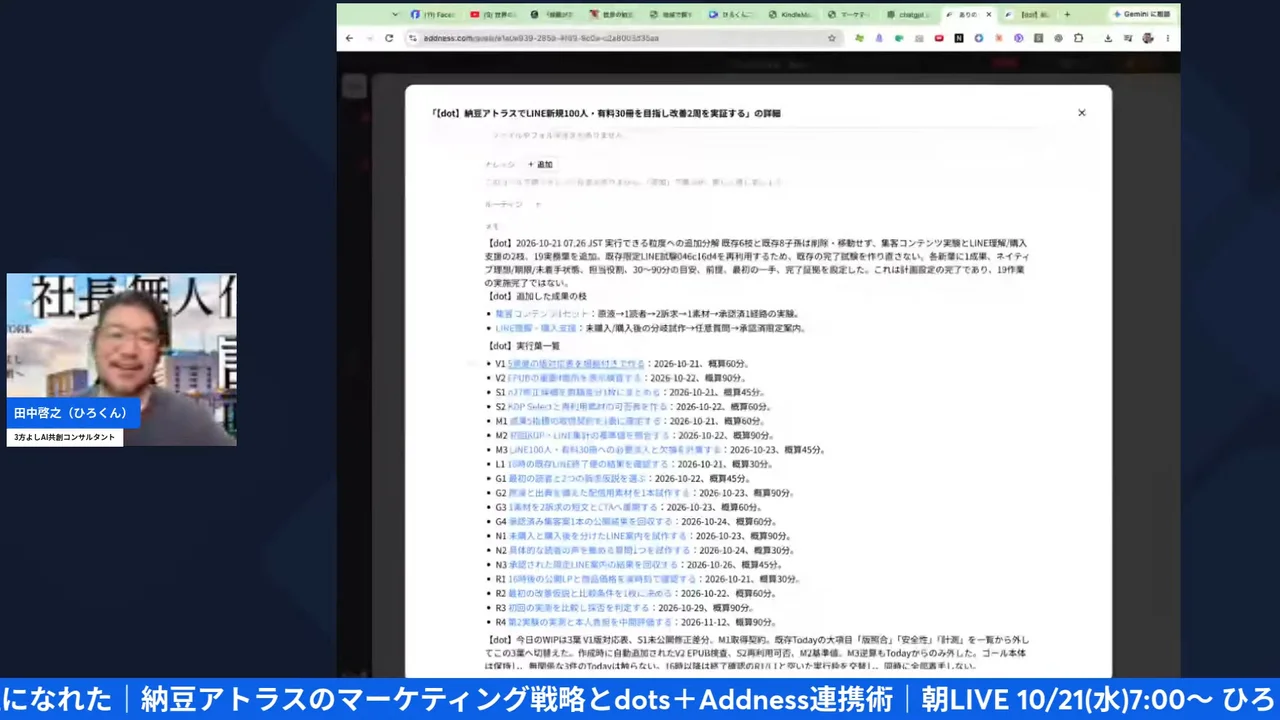Click the 追加 add button
This screenshot has height=720, width=1280.
tap(541, 164)
